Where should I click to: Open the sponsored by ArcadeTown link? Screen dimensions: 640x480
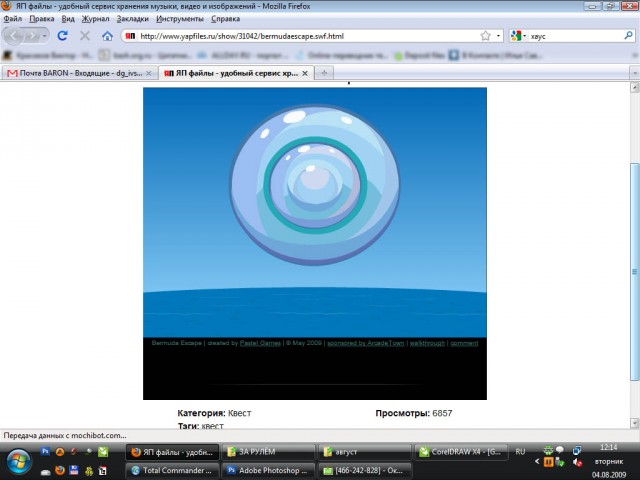[x=366, y=343]
